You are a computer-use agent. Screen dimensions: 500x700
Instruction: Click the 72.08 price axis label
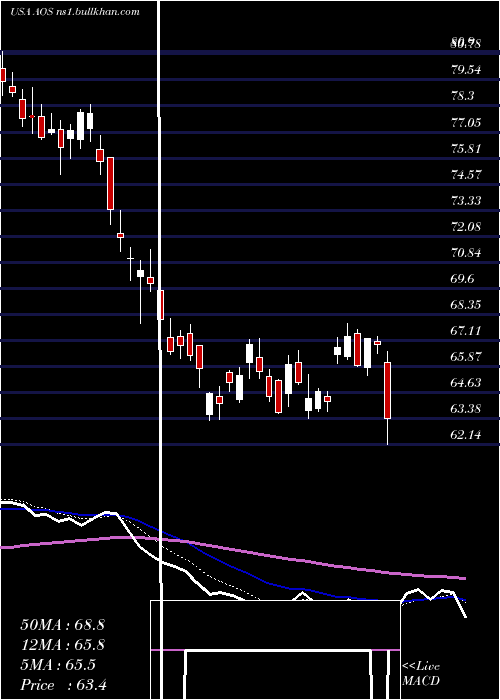[x=466, y=227]
